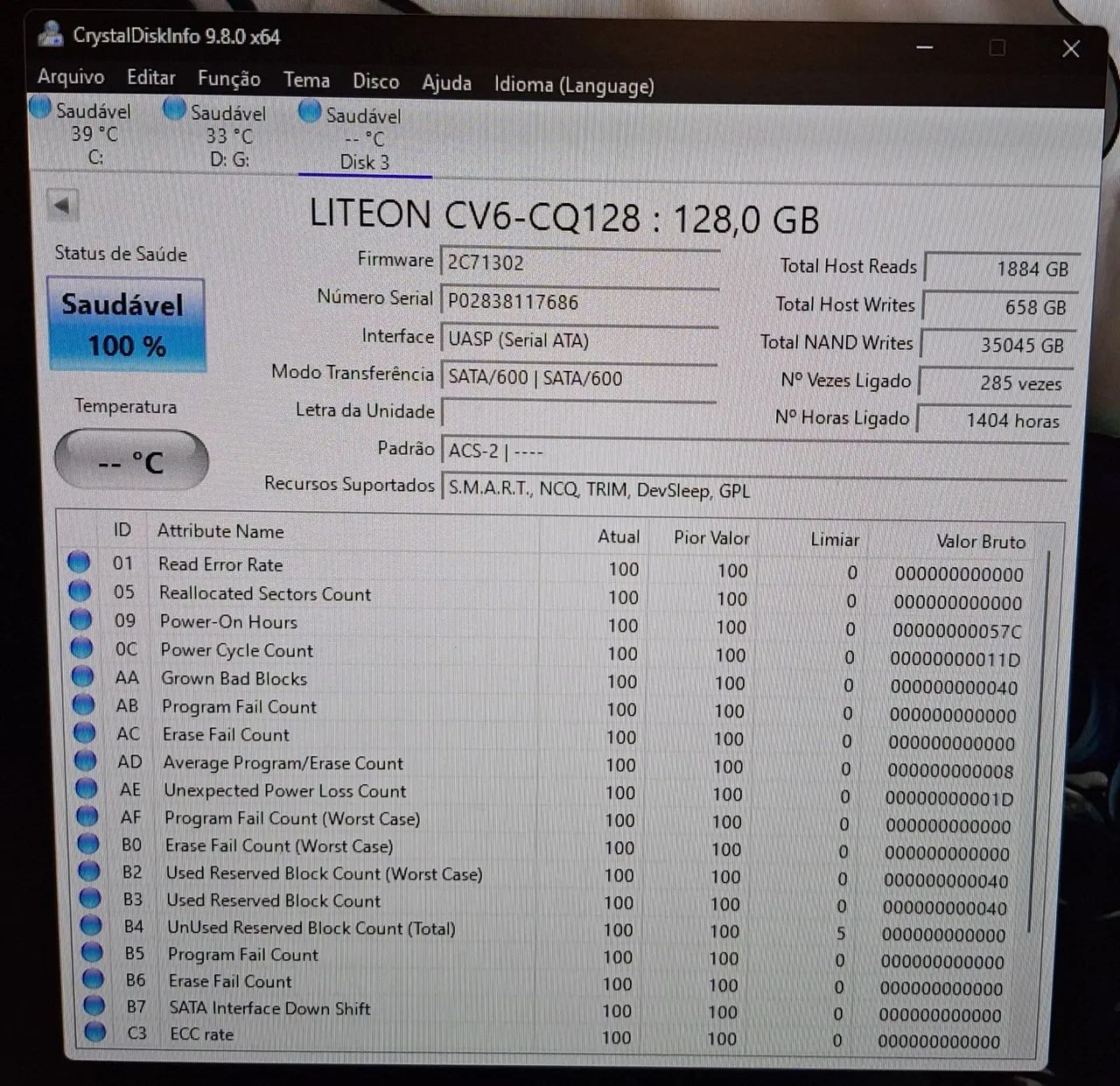Click the CrystalDiskInfo app icon in title bar
Viewport: 1120px width, 1086px height.
coord(52,33)
